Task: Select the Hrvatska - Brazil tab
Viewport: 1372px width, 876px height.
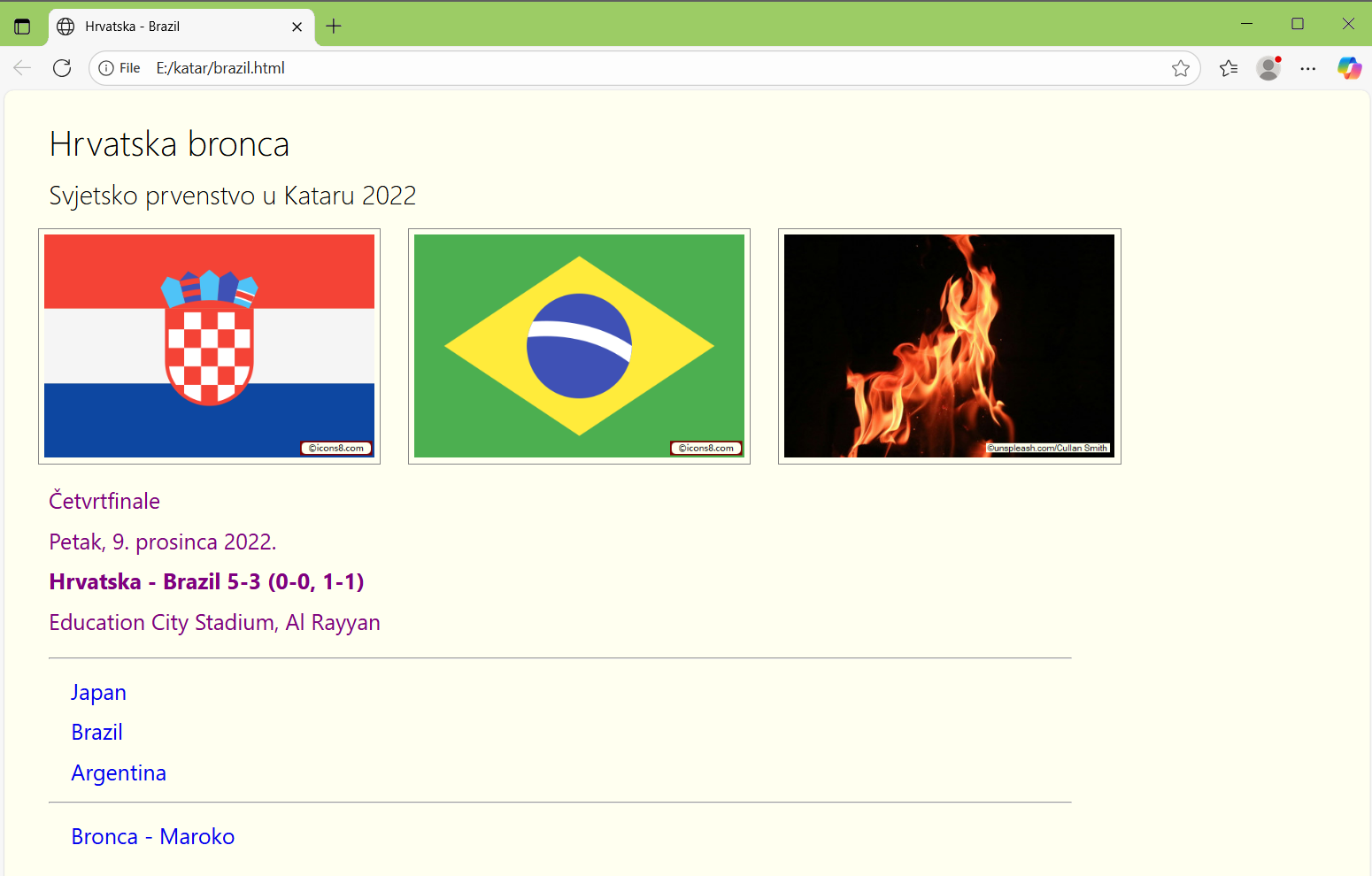Action: click(x=181, y=27)
